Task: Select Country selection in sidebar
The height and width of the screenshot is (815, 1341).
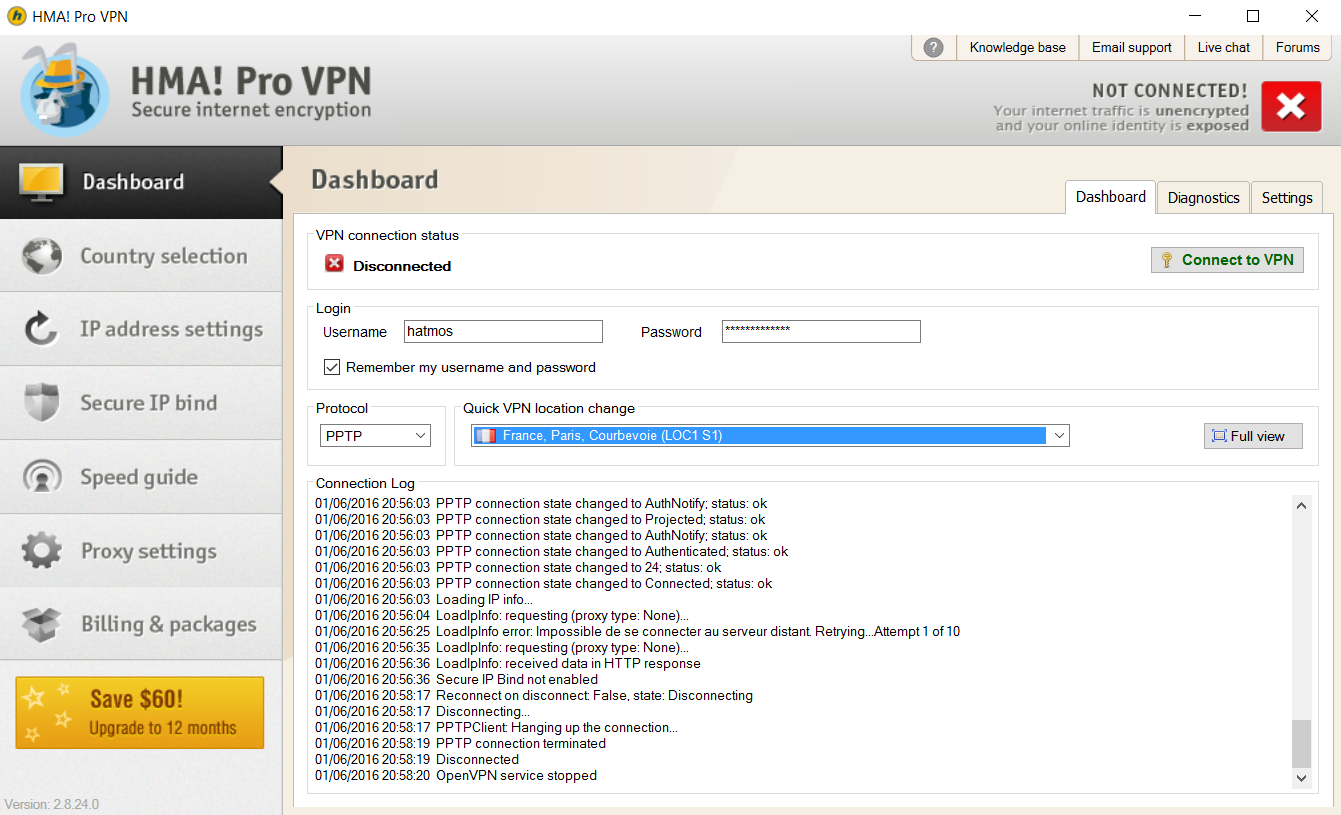Action: tap(141, 256)
